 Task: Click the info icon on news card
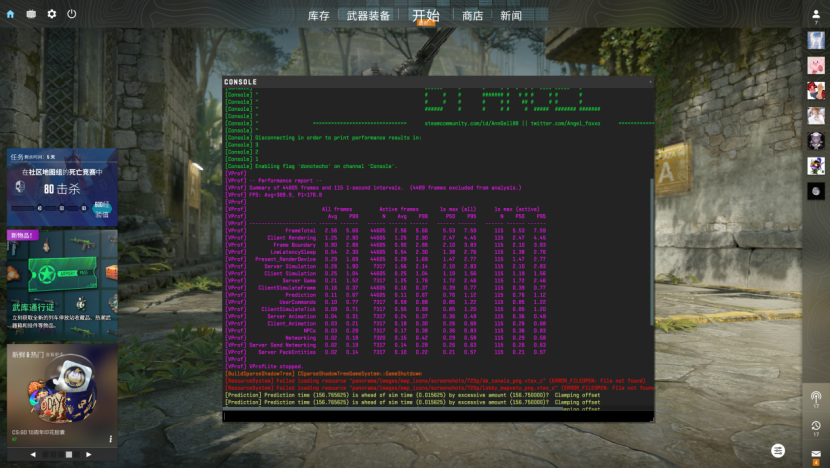coord(110,438)
